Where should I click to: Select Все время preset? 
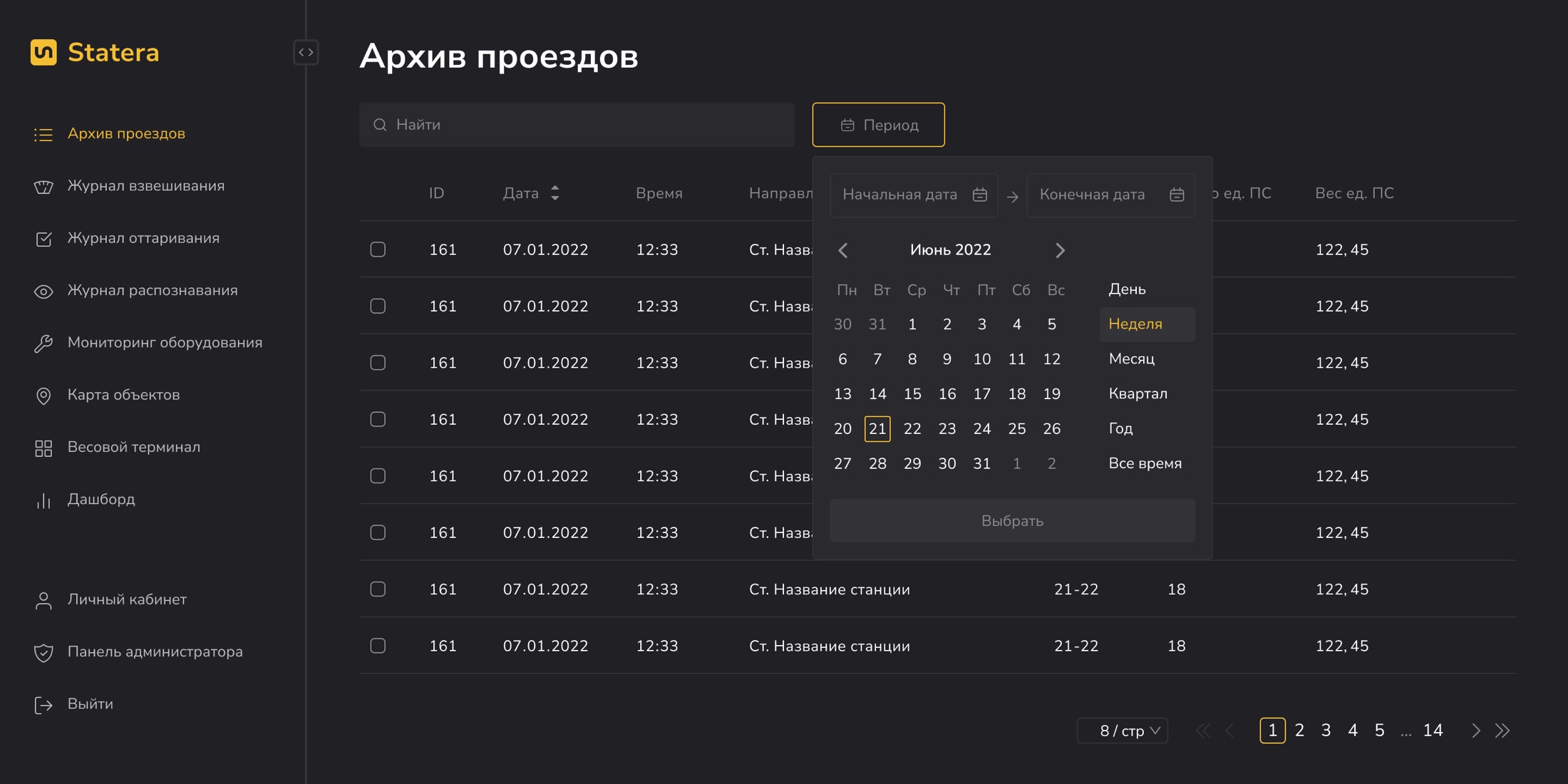pyautogui.click(x=1147, y=463)
